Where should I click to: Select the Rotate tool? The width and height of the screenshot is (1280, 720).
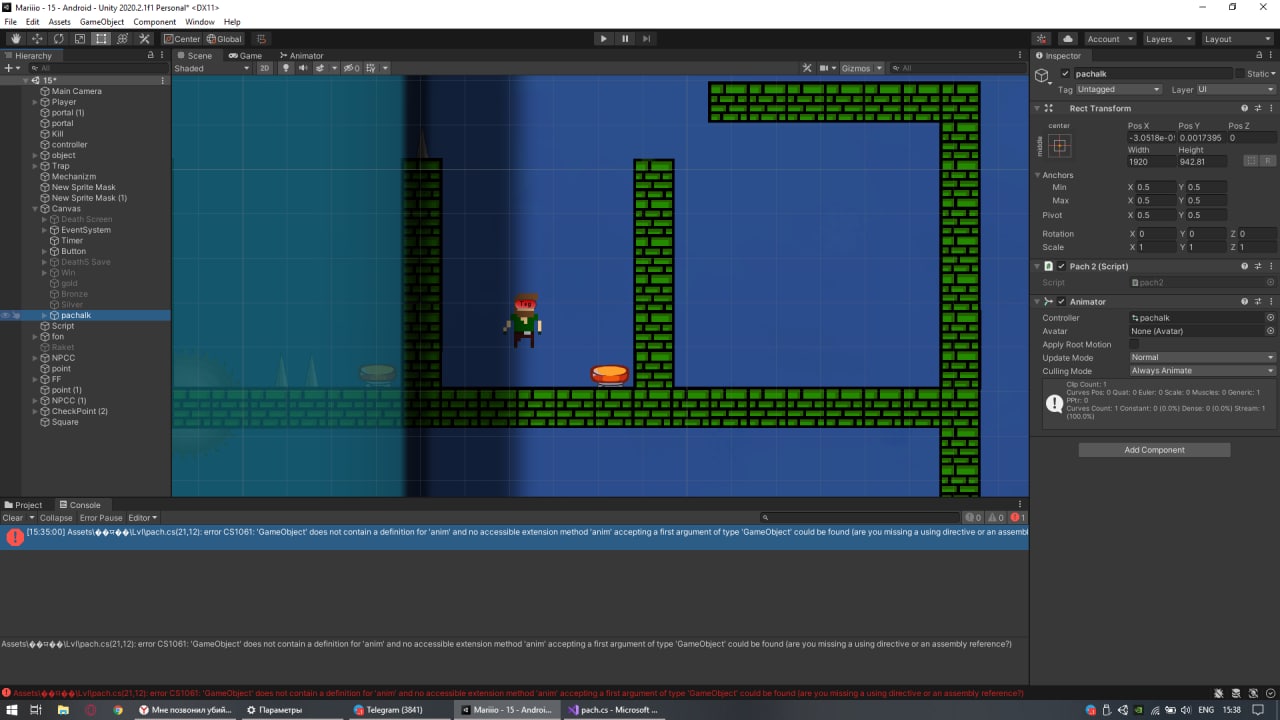pyautogui.click(x=58, y=39)
